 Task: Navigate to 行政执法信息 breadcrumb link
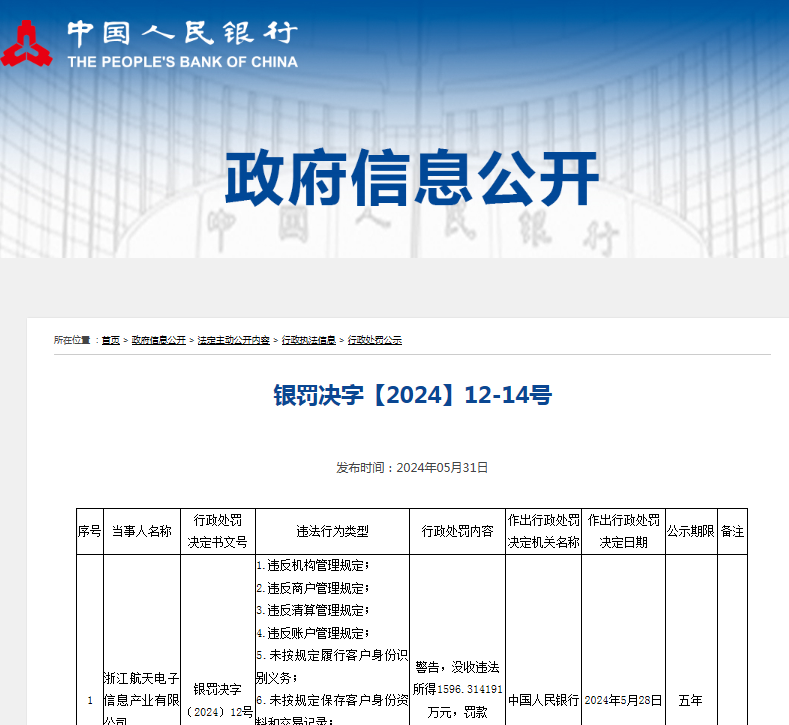click(x=309, y=340)
